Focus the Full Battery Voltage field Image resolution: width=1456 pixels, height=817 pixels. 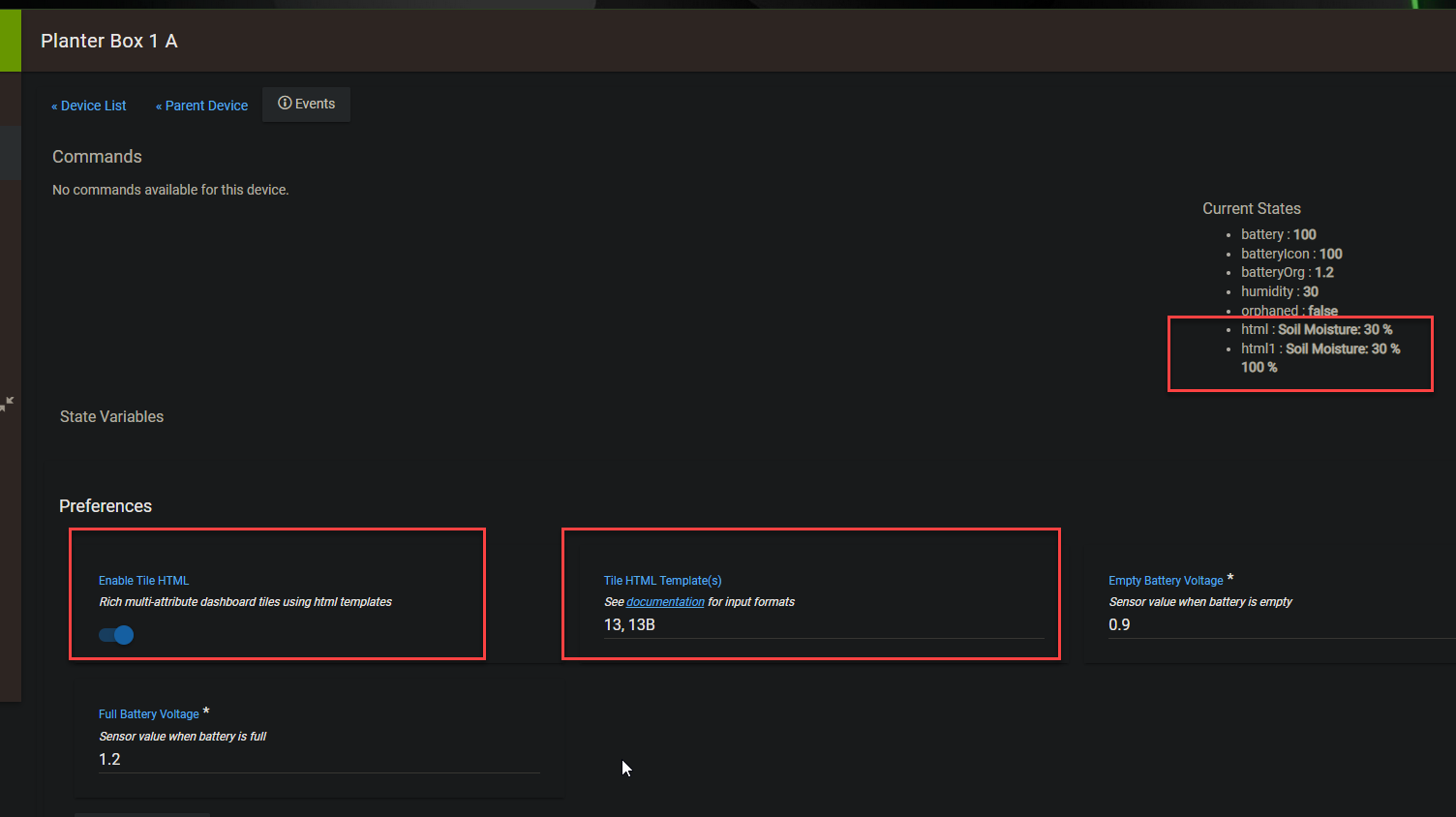tap(318, 760)
